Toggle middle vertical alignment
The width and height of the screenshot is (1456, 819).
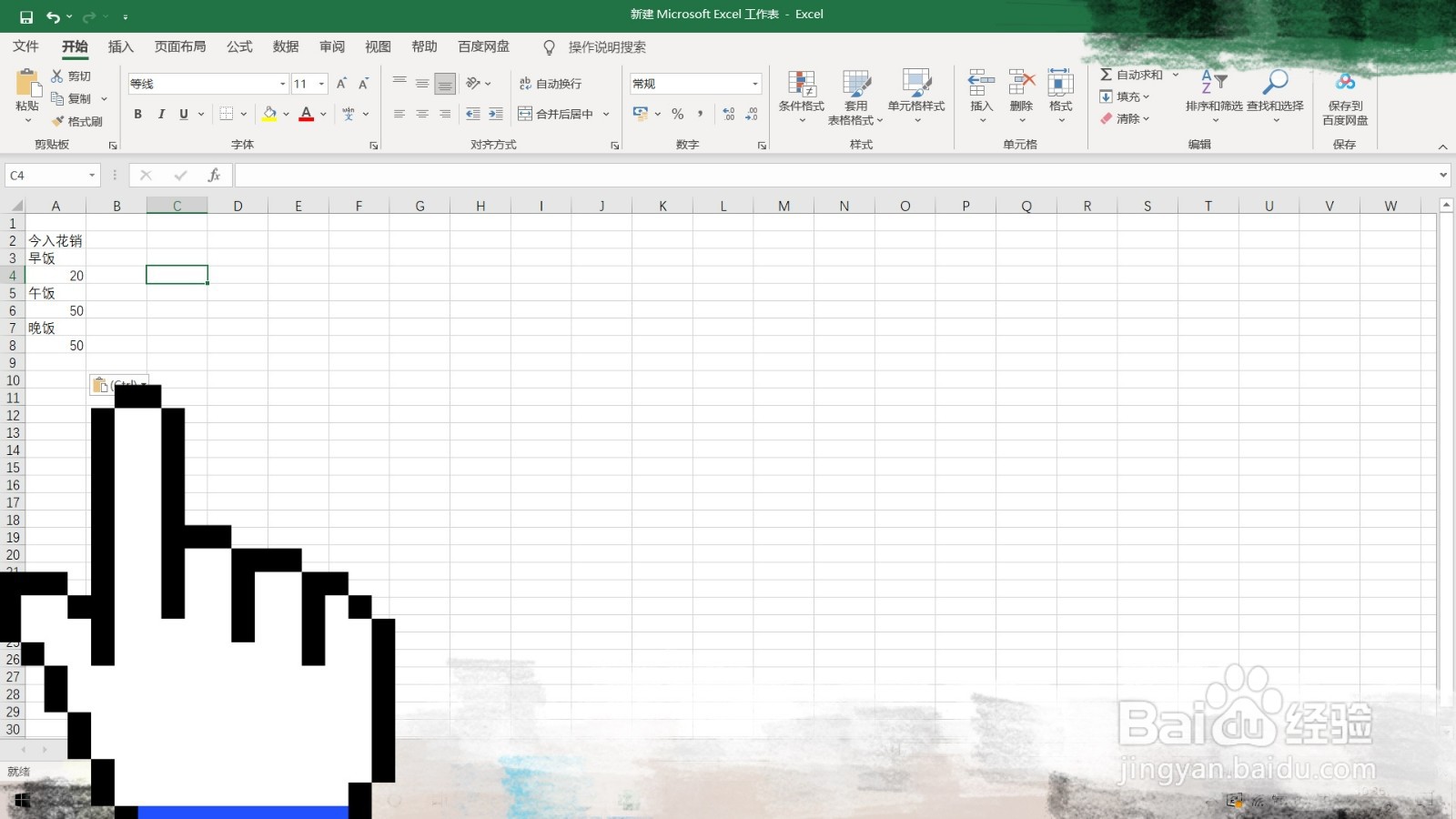click(422, 84)
